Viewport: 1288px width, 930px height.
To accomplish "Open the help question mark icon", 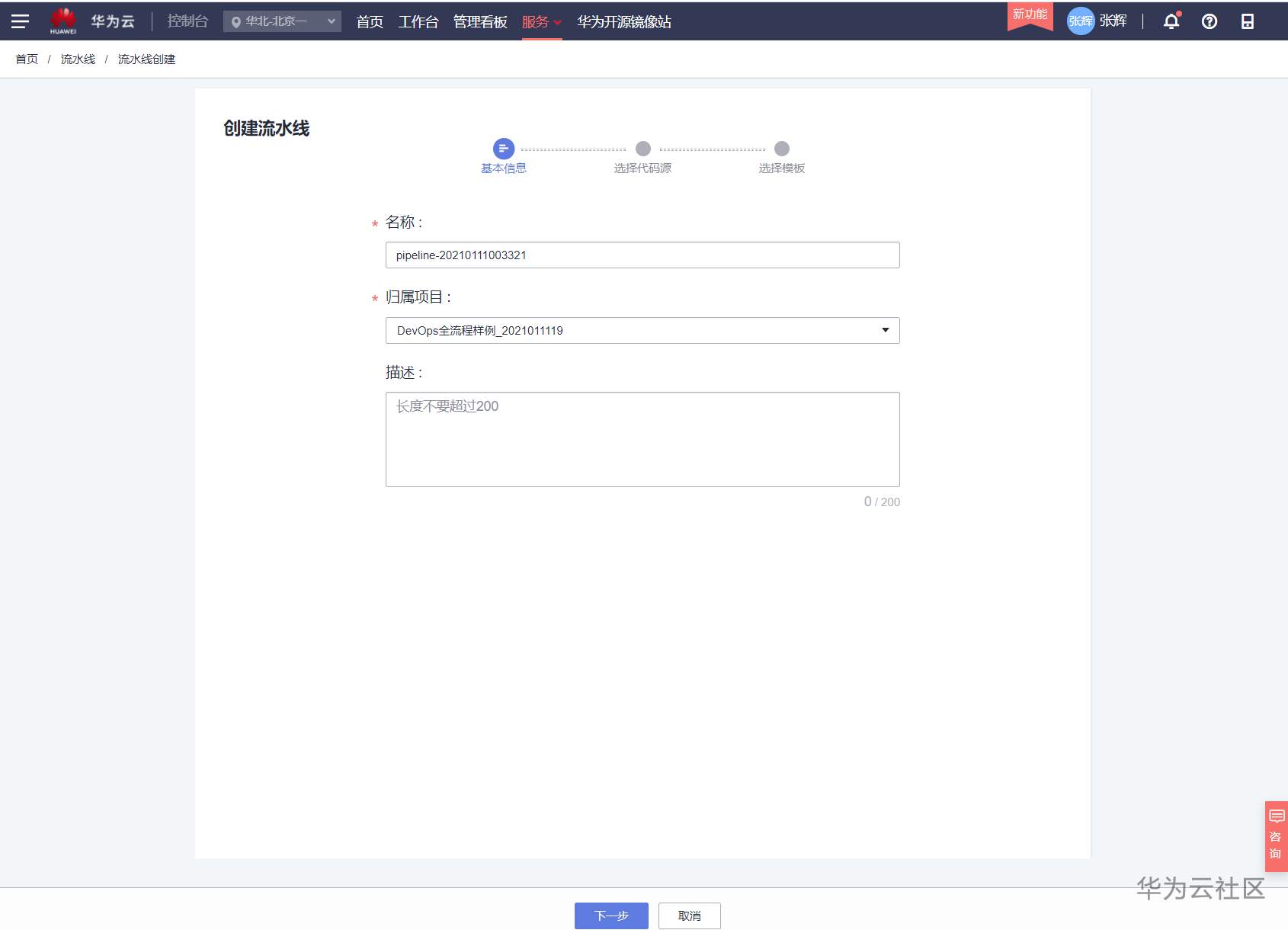I will point(1210,21).
